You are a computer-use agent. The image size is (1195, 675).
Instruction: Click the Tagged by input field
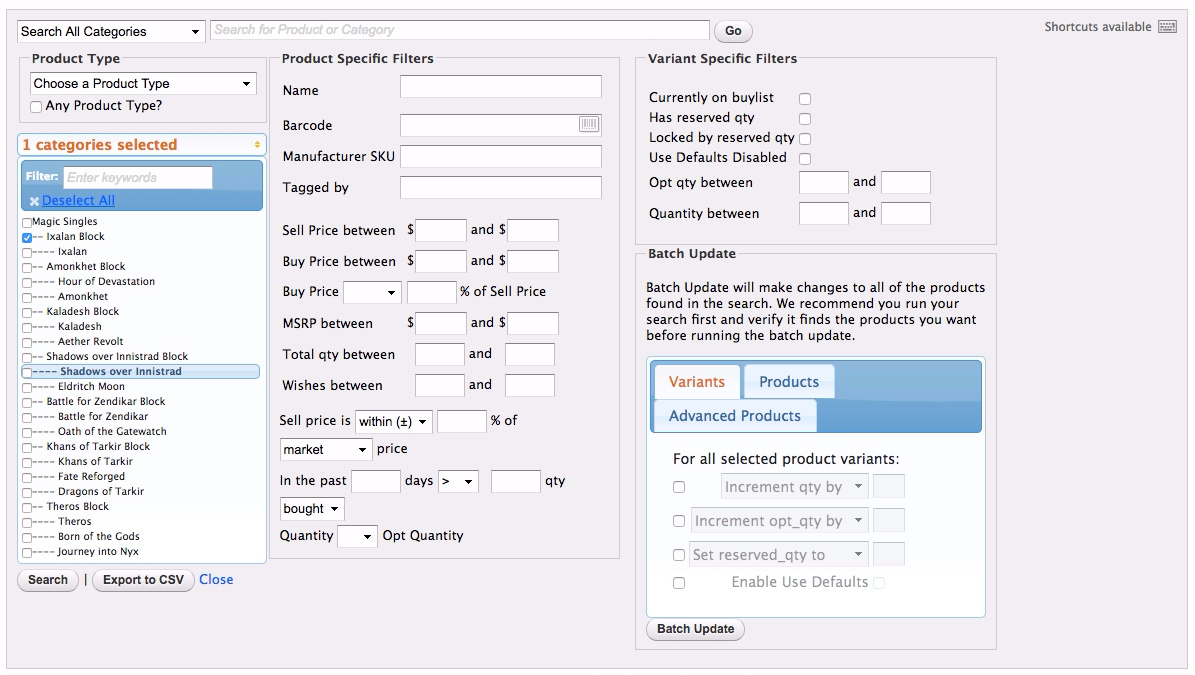[501, 187]
